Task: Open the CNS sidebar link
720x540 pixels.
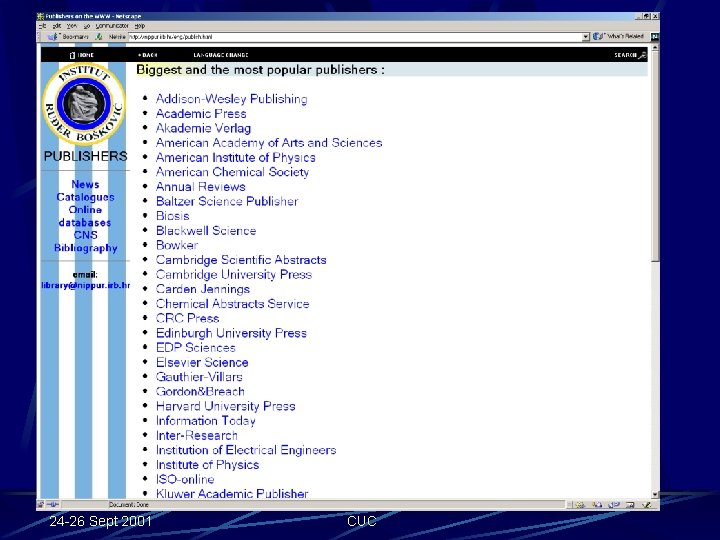Action: pyautogui.click(x=86, y=235)
